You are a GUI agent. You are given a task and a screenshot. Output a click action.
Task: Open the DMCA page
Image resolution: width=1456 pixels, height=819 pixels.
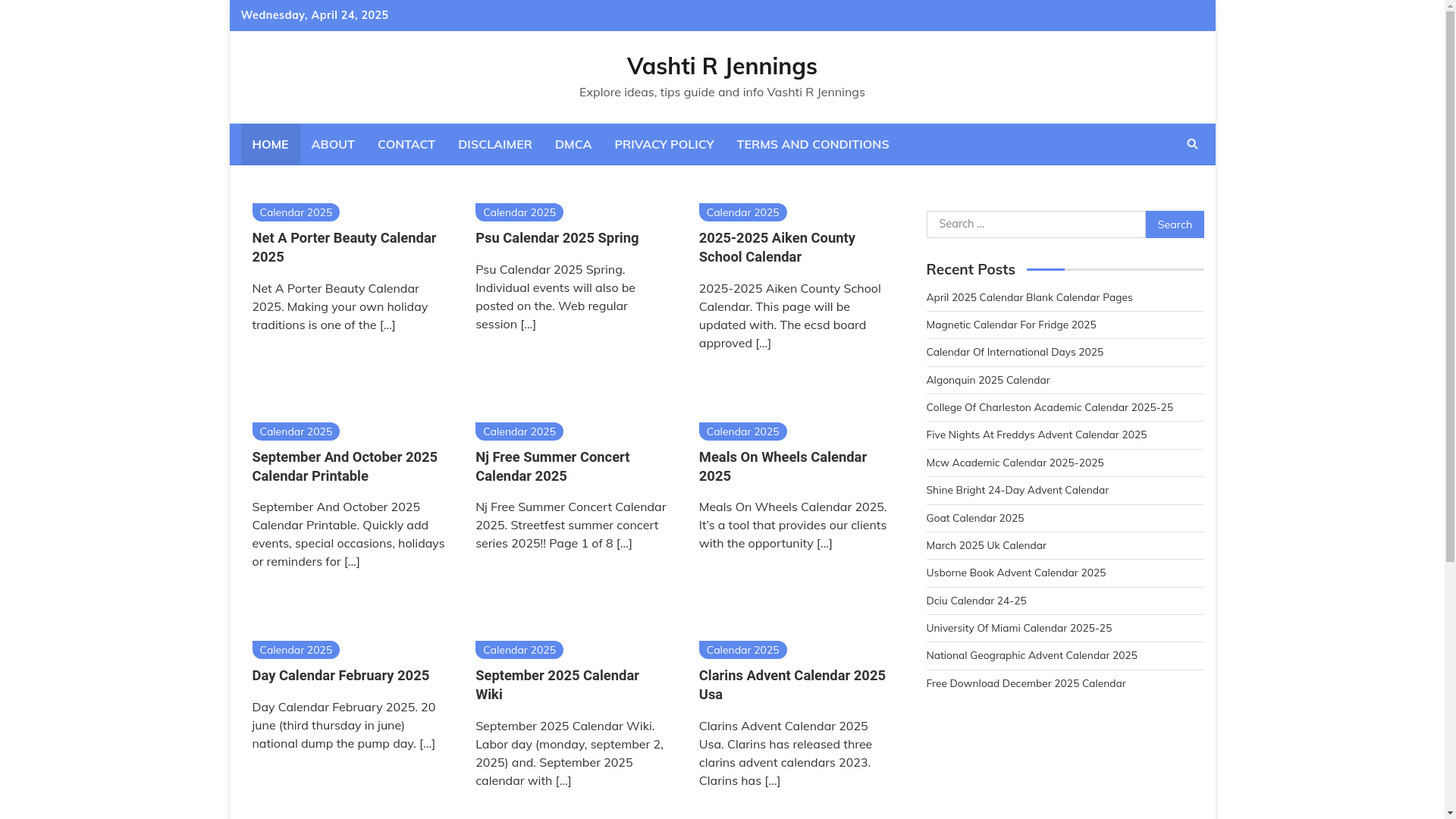(x=573, y=144)
